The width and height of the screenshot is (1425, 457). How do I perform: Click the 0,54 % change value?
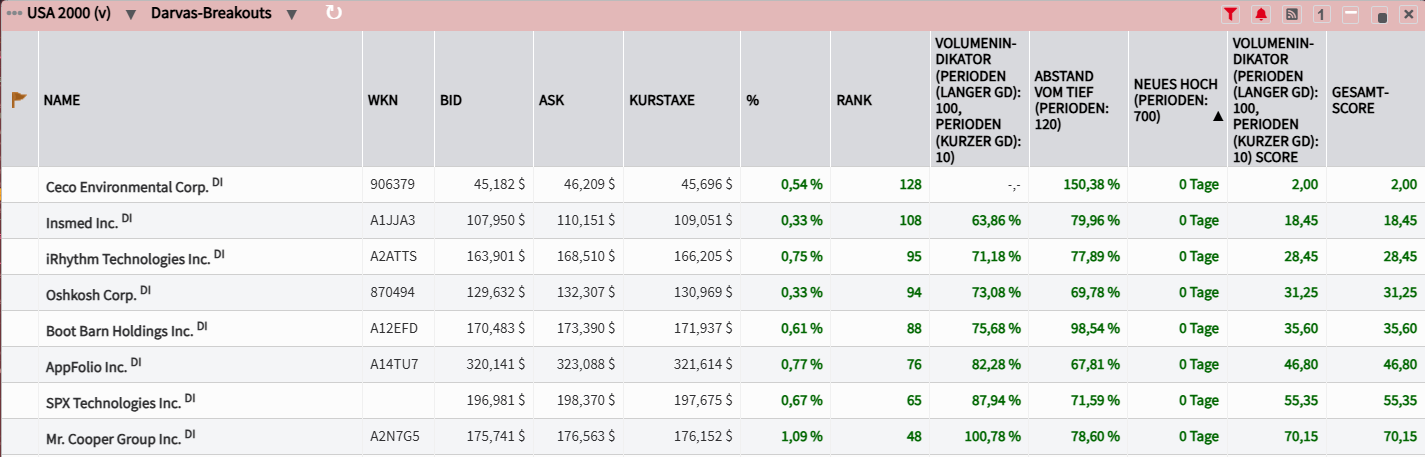tap(802, 185)
